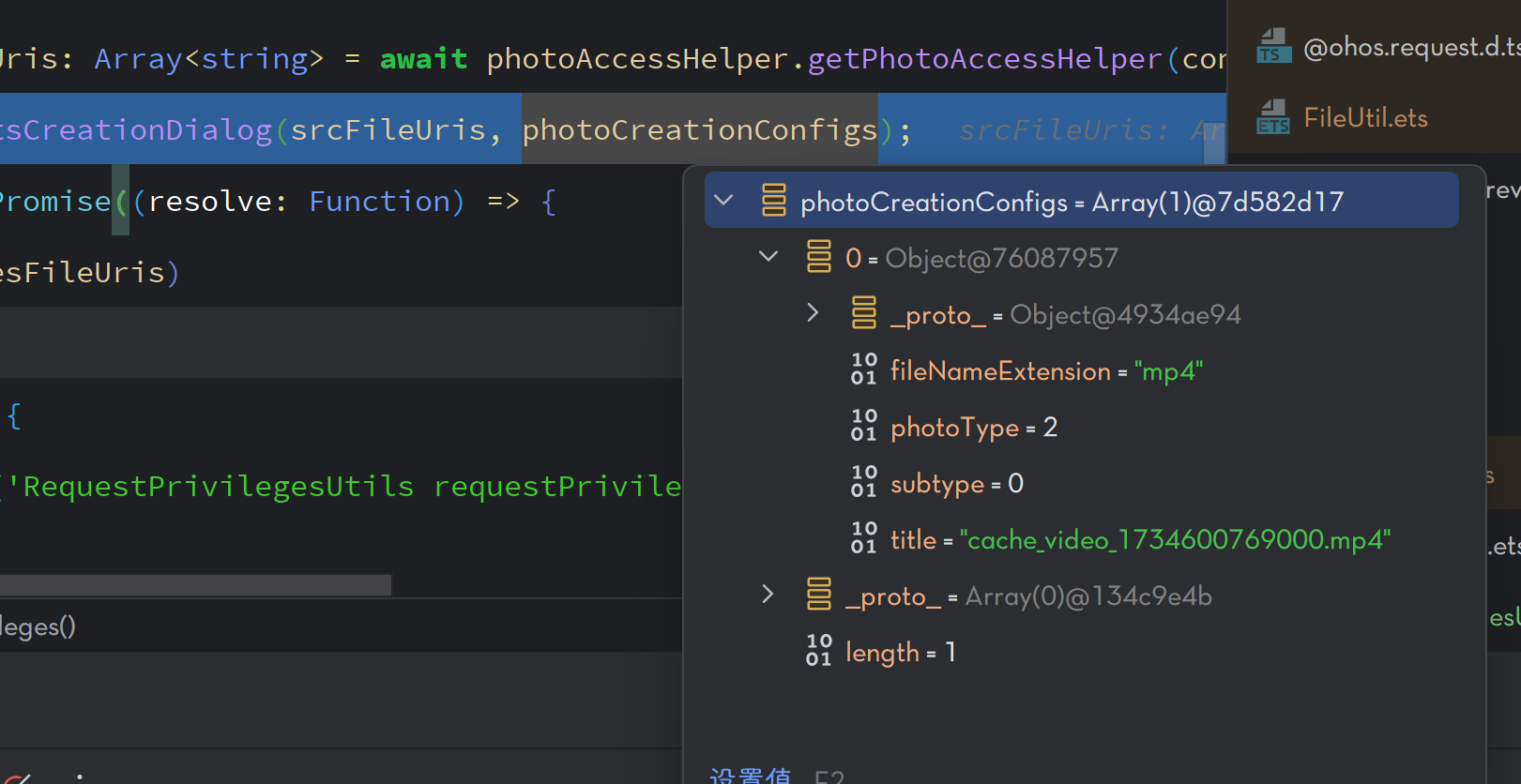Expand _proto_ = Object@4934ae94 node
The width and height of the screenshot is (1521, 784).
pyautogui.click(x=813, y=312)
